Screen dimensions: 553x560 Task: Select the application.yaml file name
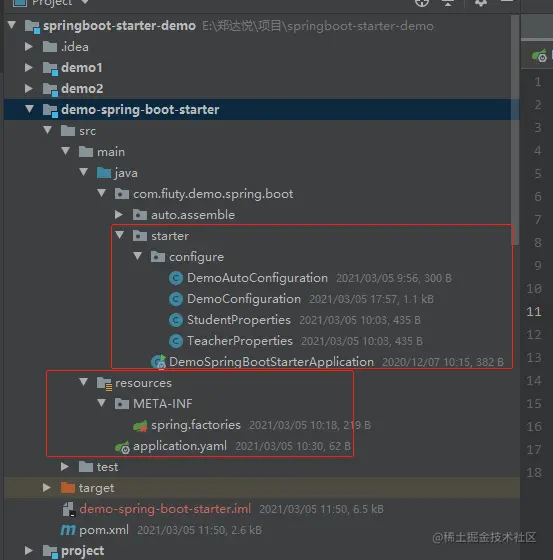point(180,446)
